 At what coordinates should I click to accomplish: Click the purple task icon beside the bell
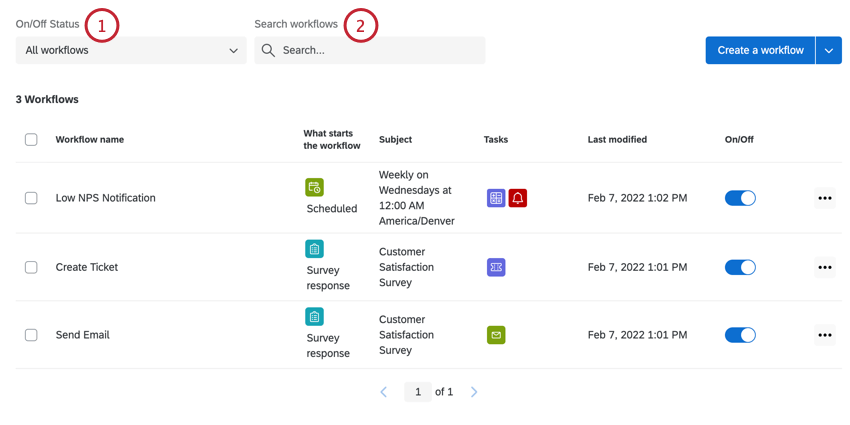(496, 198)
